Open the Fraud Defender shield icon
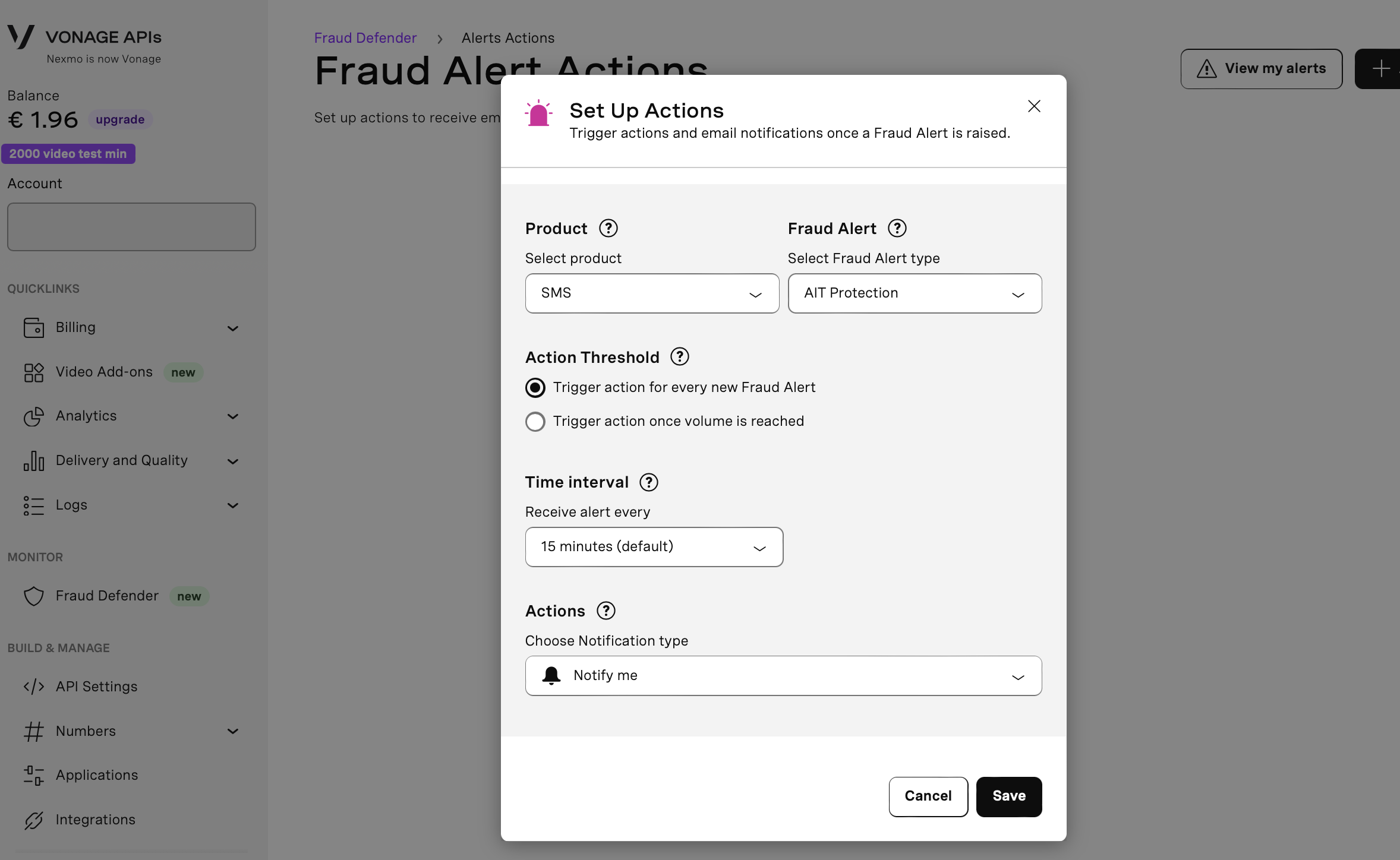Screen dimensions: 1400x860 pyautogui.click(x=33, y=596)
